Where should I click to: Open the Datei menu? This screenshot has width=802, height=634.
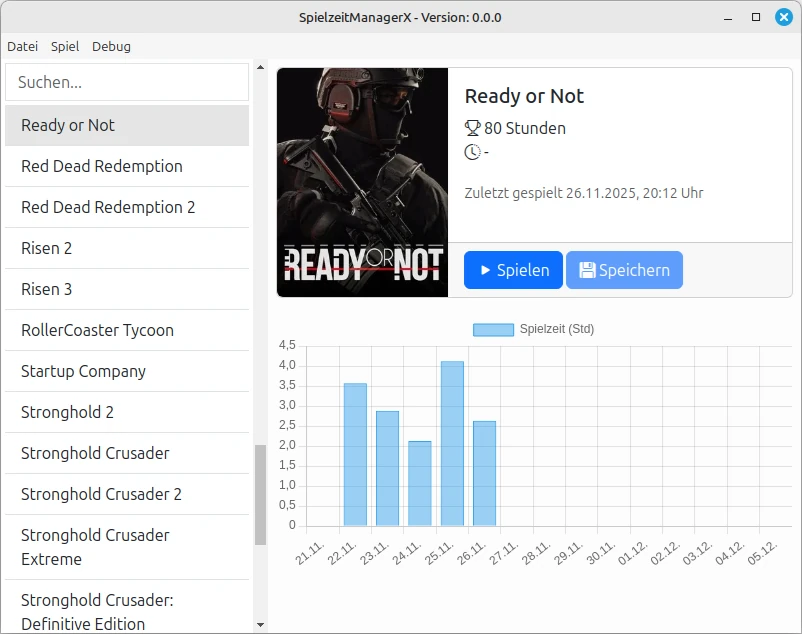(x=23, y=46)
